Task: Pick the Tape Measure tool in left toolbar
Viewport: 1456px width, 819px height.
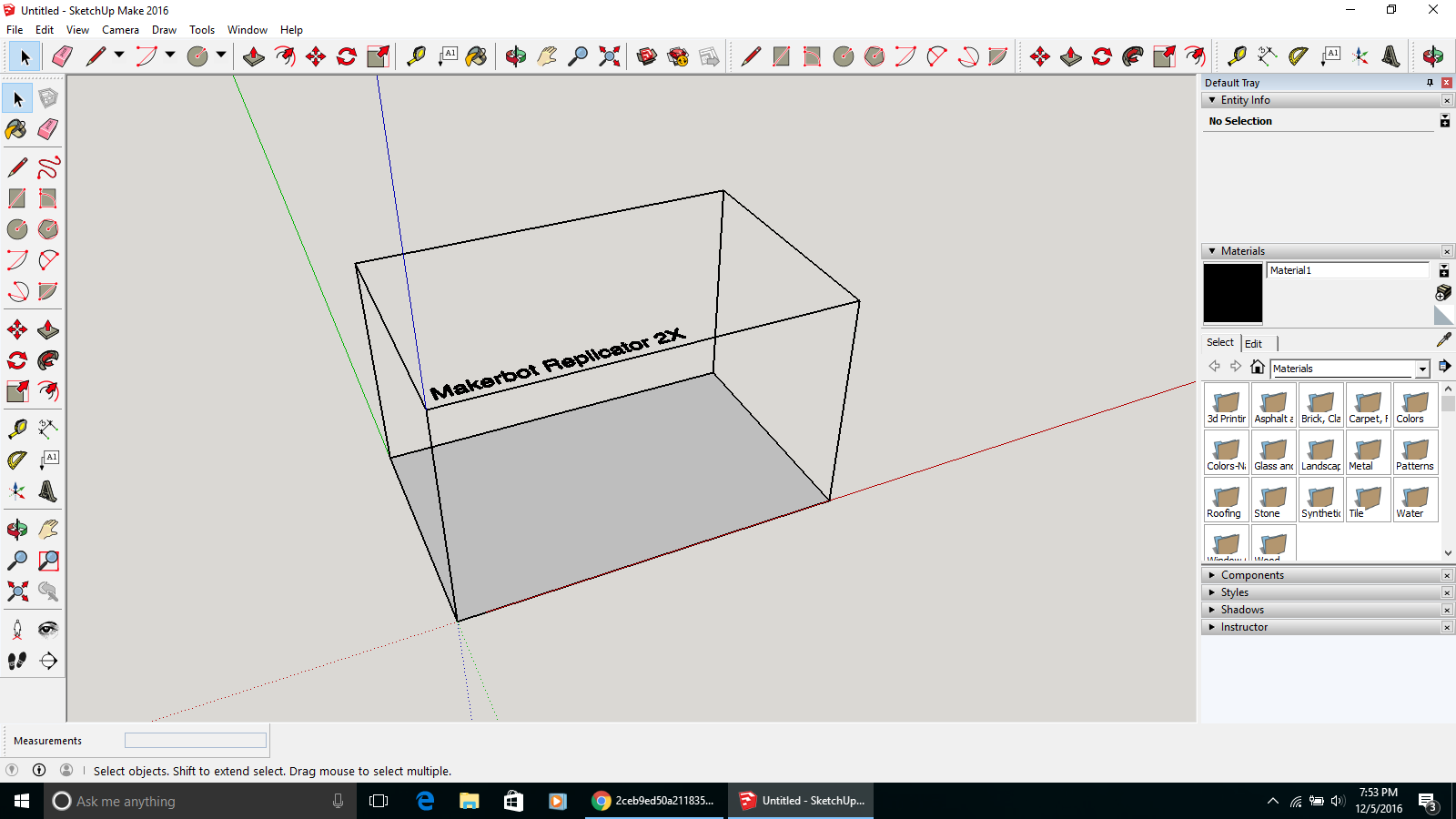Action: 17,430
